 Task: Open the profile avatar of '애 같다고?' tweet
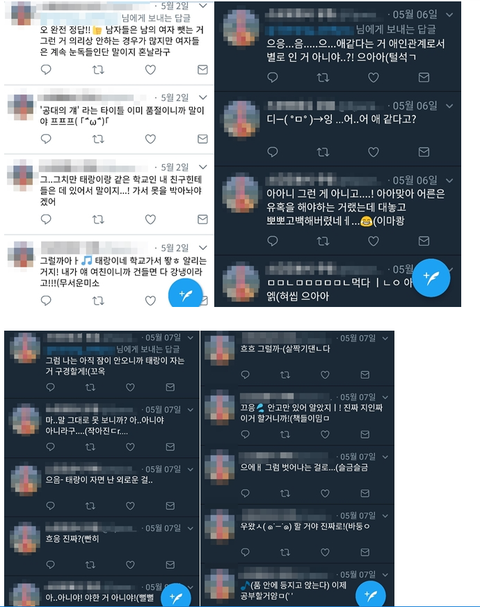[x=242, y=118]
